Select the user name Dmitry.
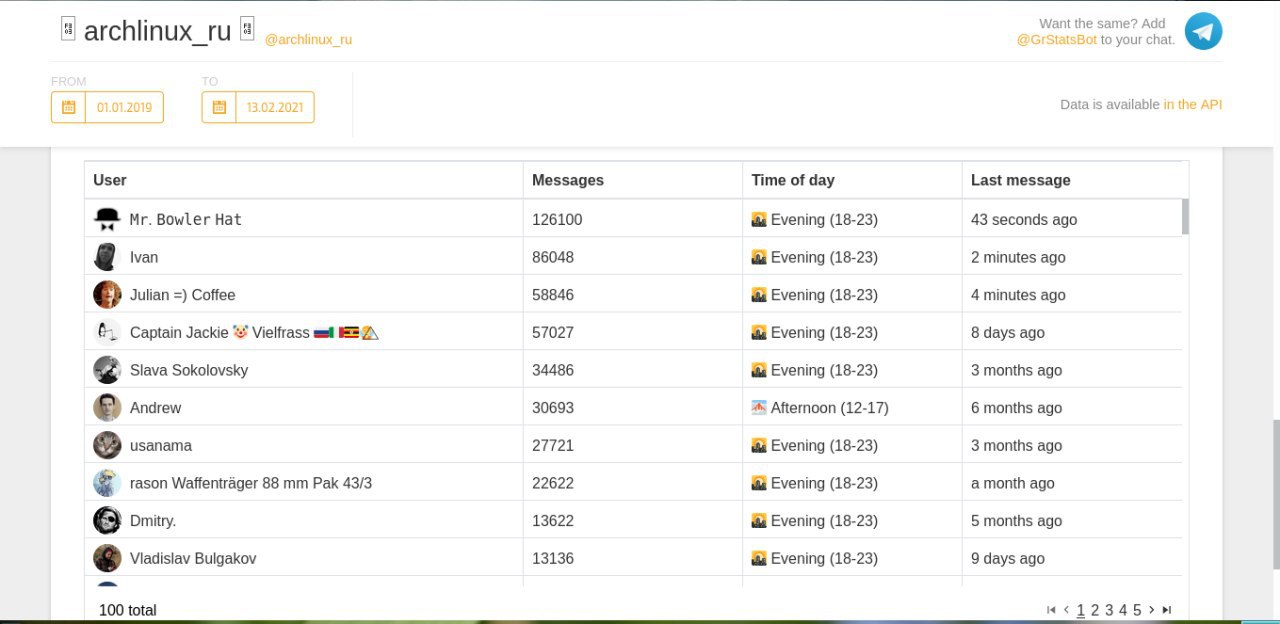The width and height of the screenshot is (1280, 624). click(x=153, y=521)
